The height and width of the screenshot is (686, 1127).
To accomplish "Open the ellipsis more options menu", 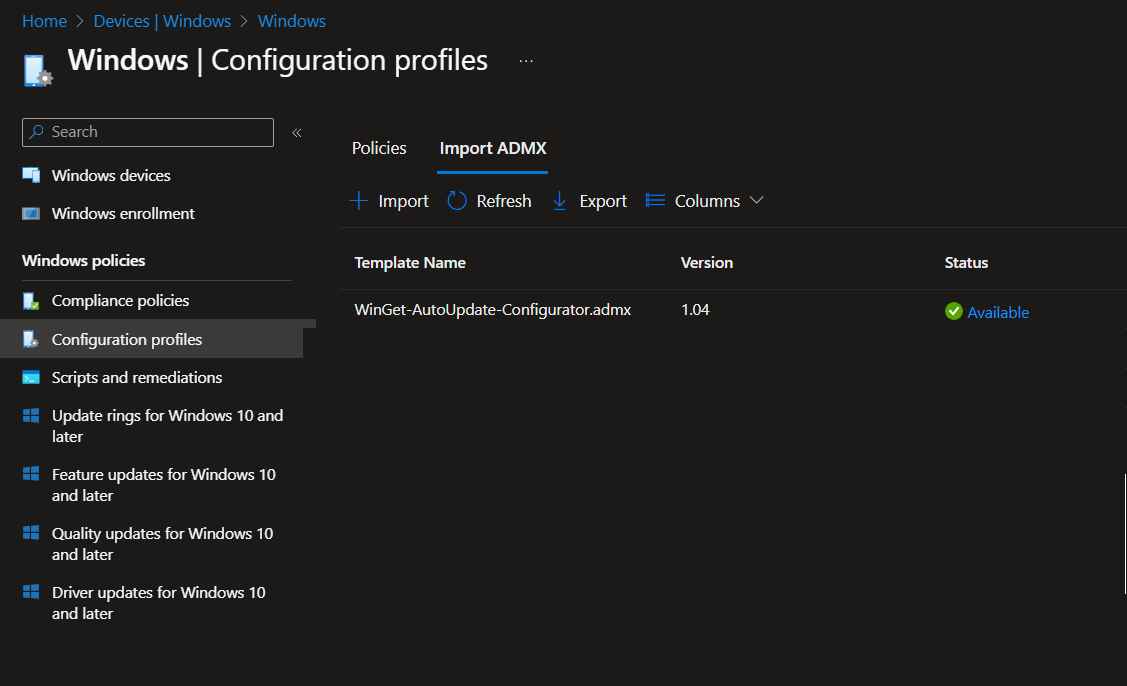I will tap(526, 61).
